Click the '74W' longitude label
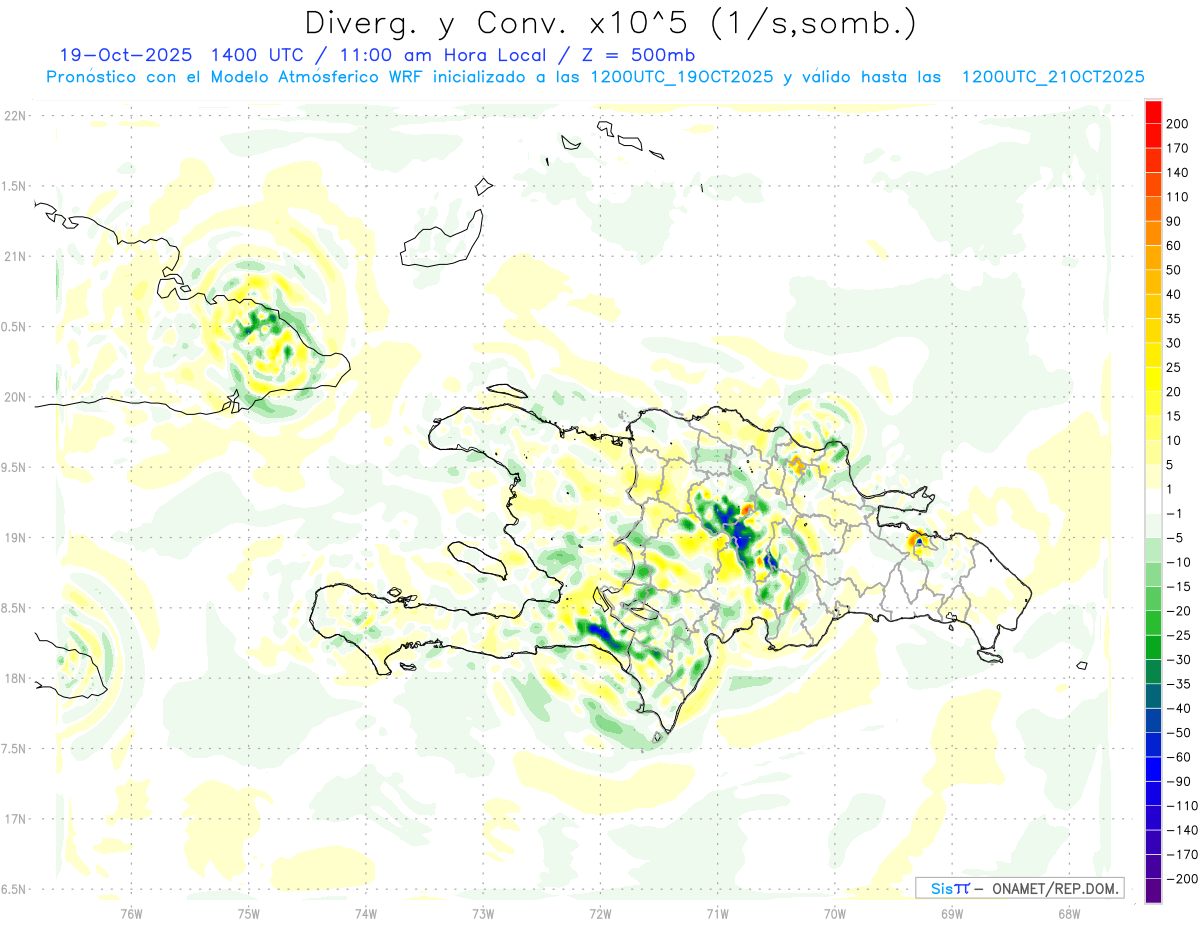The height and width of the screenshot is (927, 1200). (366, 912)
